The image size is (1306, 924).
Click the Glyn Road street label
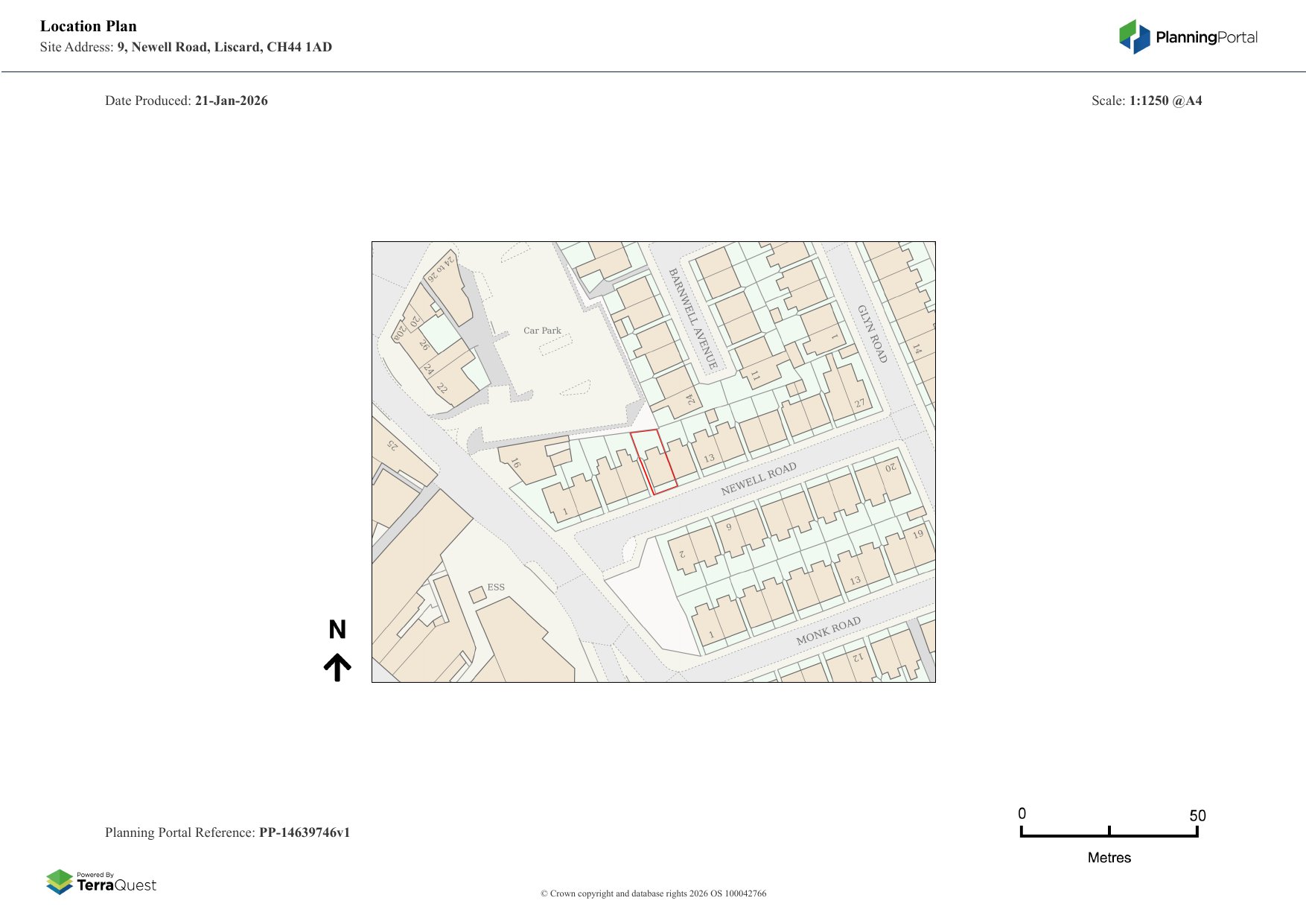click(872, 334)
